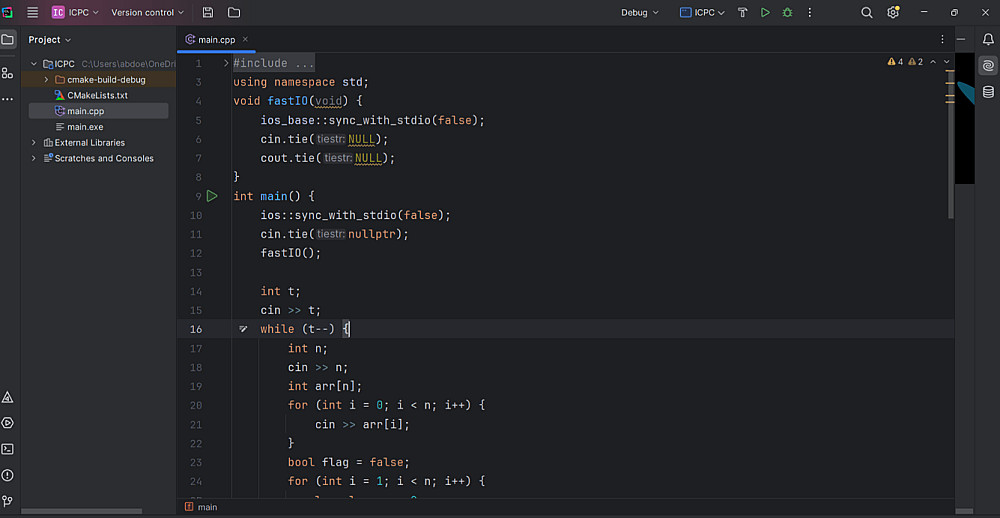Screen dimensions: 1000x518
Task: Start debugging with the bug icon
Action: (x=787, y=13)
